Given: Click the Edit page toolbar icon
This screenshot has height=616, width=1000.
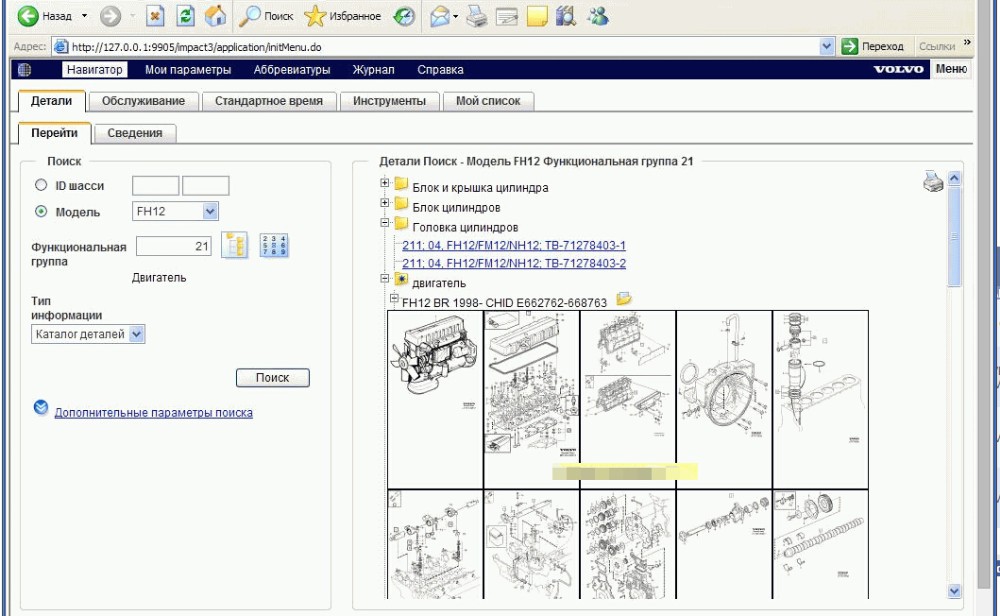Looking at the screenshot, I should 506,16.
